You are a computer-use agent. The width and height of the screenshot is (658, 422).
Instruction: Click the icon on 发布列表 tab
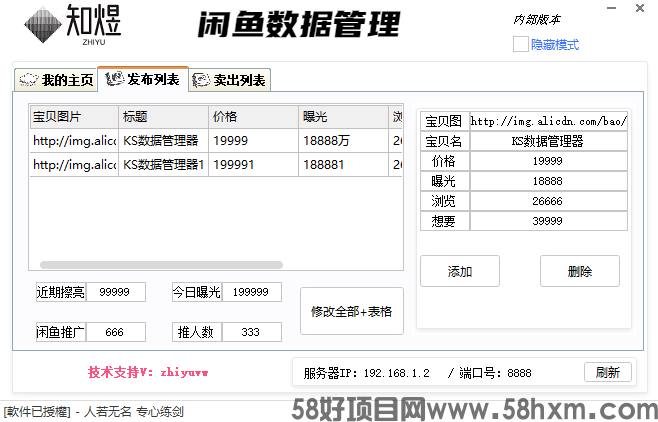tap(115, 78)
